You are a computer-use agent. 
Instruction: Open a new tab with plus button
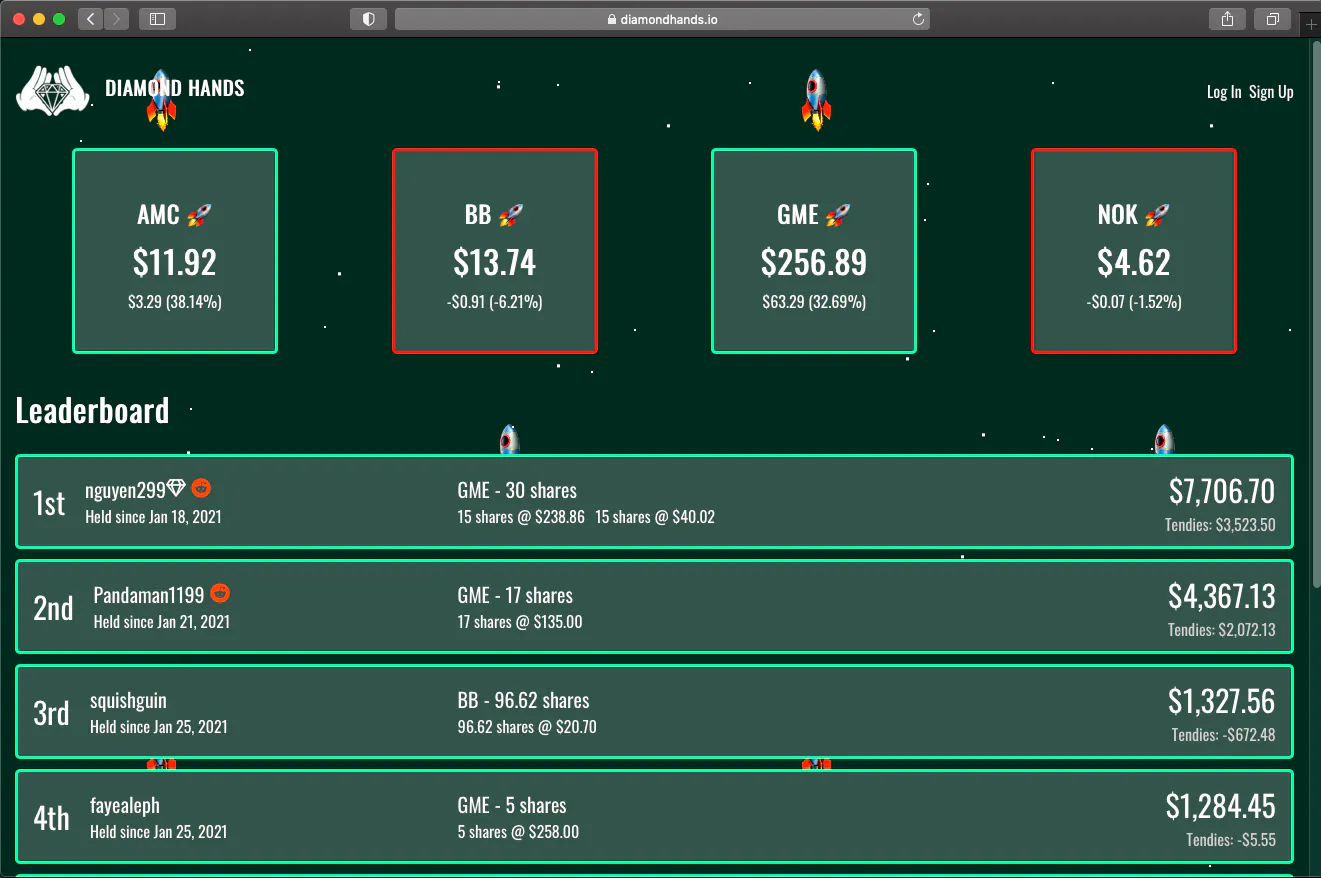[1311, 24]
